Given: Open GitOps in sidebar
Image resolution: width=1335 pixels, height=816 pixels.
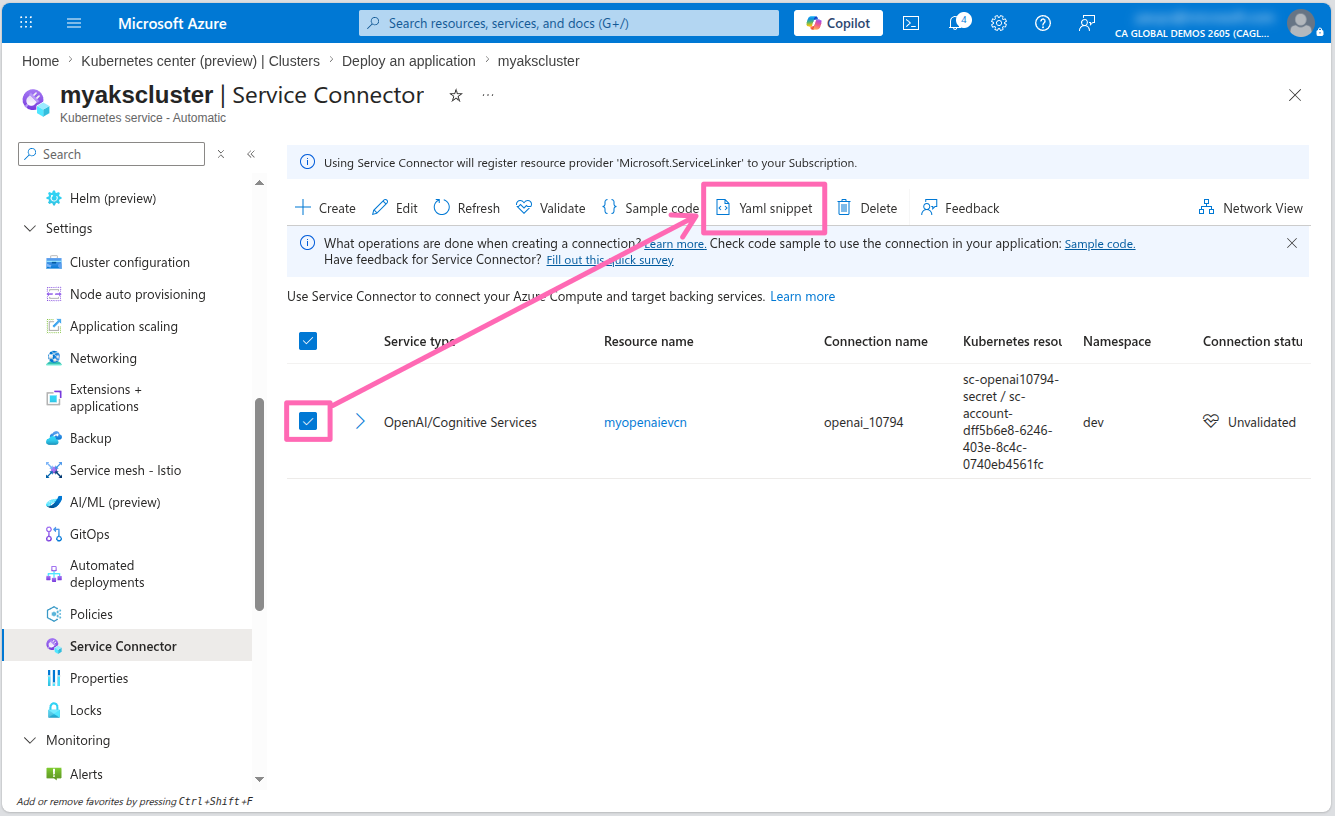Looking at the screenshot, I should (90, 534).
